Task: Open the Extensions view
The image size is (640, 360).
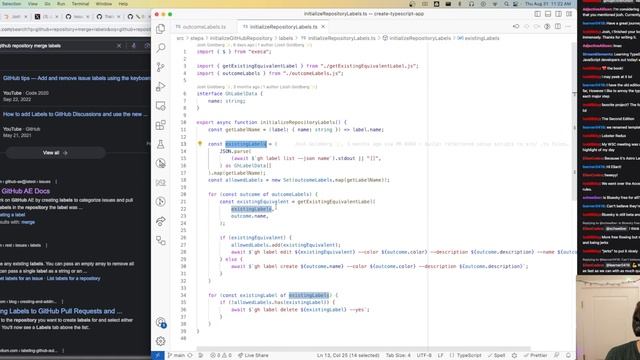Action: pos(160,125)
